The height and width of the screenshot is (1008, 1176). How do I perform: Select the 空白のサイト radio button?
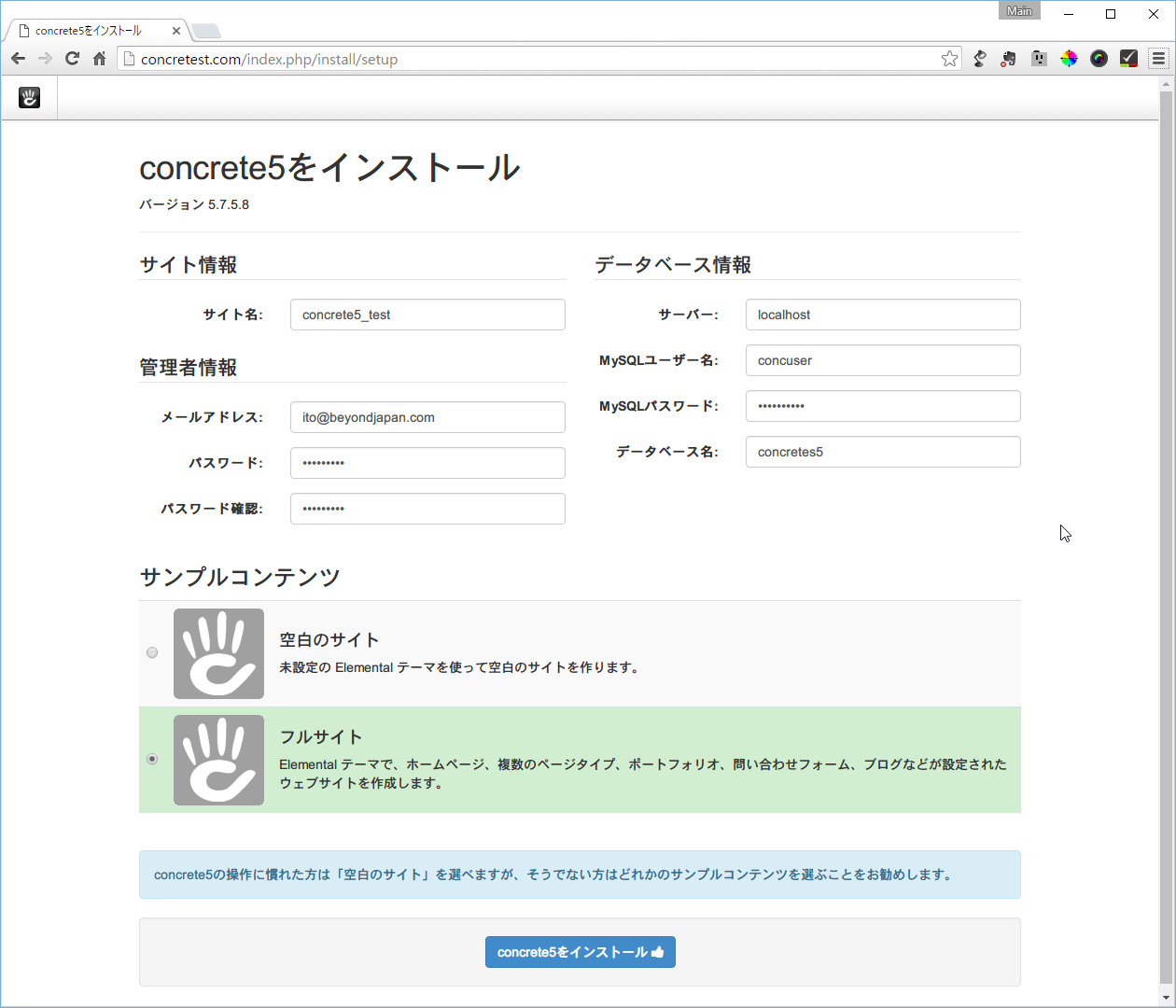click(x=152, y=652)
